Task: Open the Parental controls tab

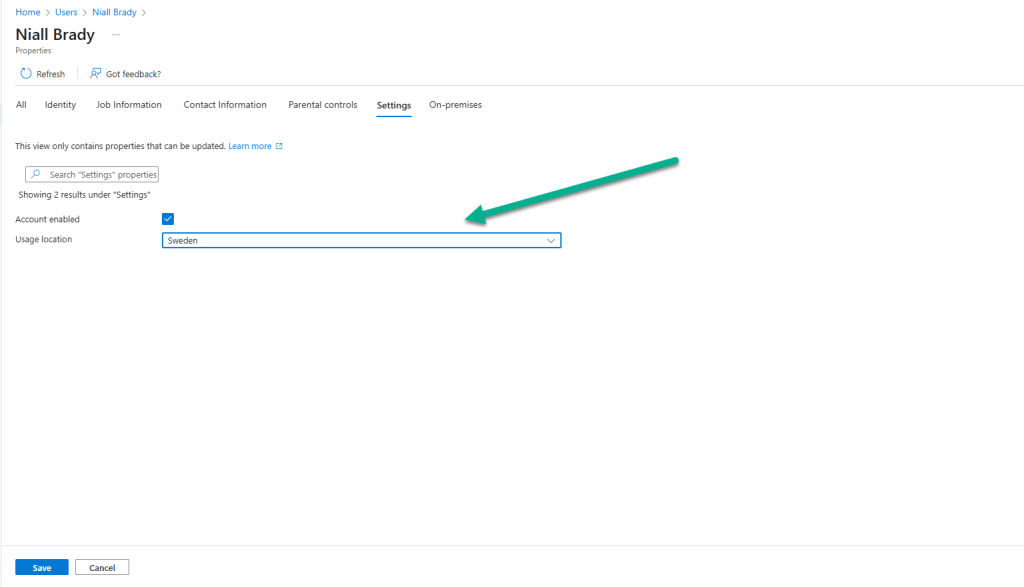Action: point(322,105)
